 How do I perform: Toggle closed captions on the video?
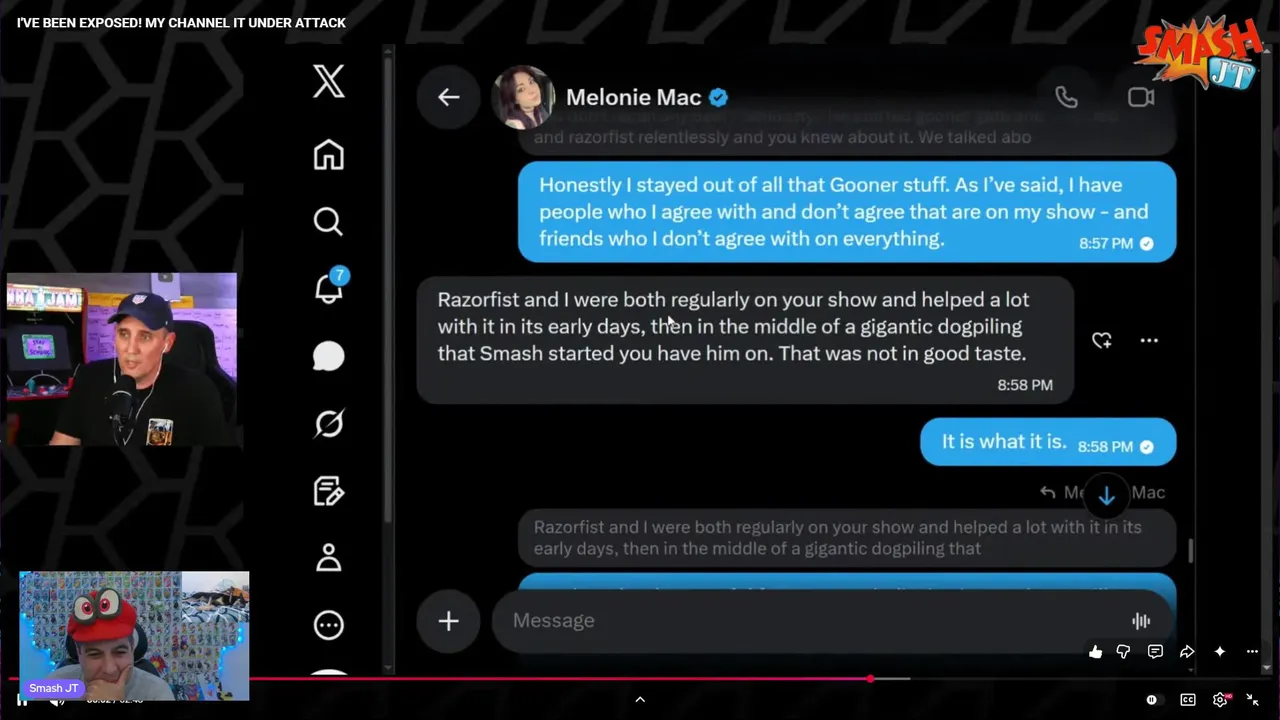coord(1188,700)
